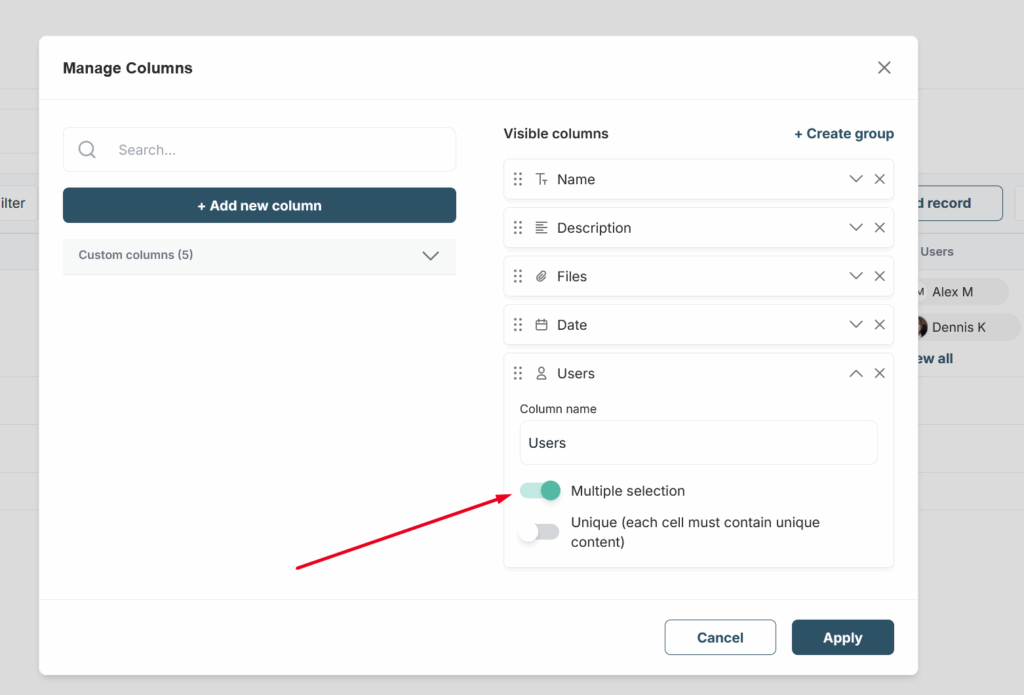The height and width of the screenshot is (695, 1024).
Task: Cancel the column management dialog
Action: click(720, 638)
